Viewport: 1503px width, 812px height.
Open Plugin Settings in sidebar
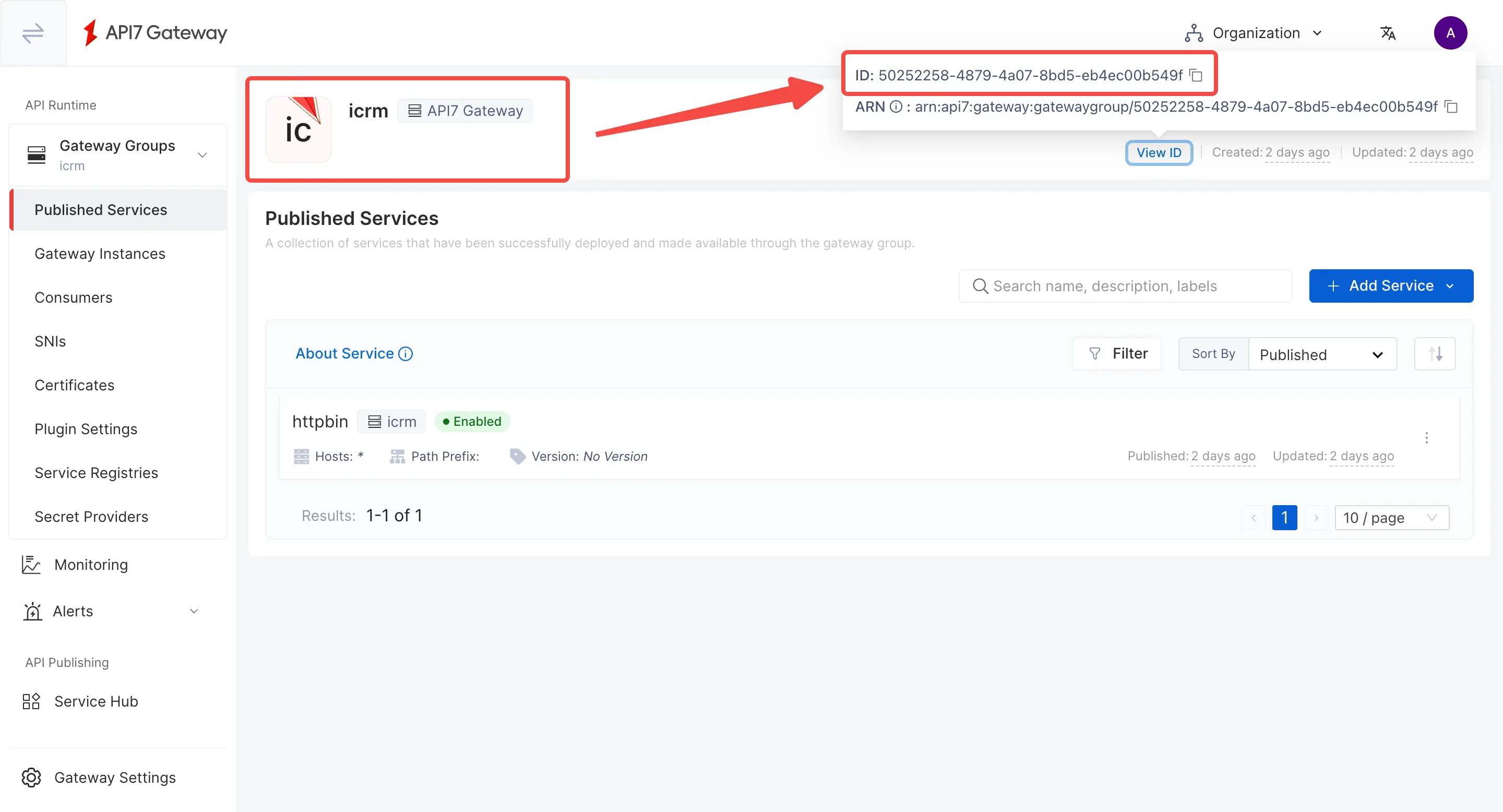118,429
